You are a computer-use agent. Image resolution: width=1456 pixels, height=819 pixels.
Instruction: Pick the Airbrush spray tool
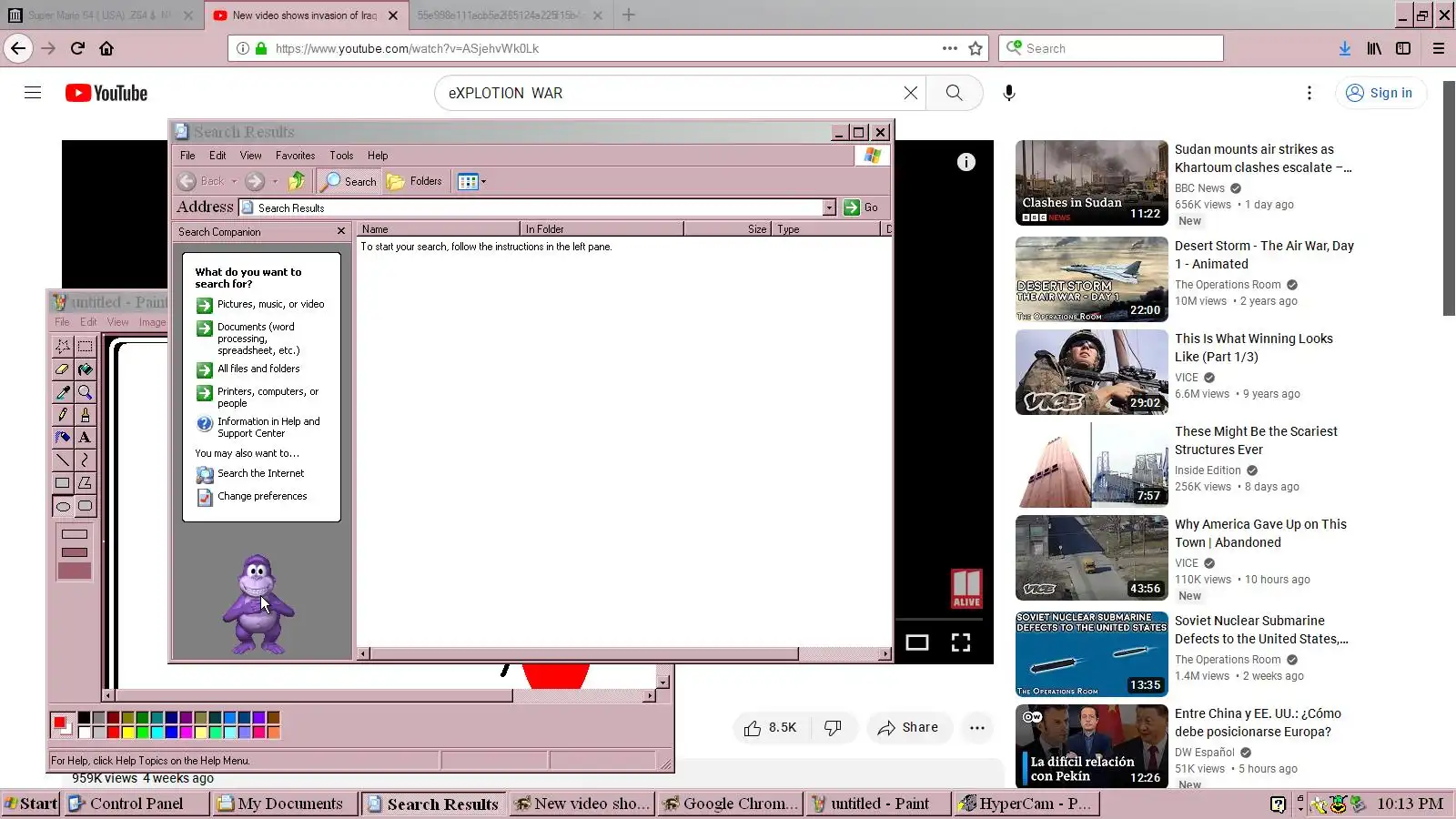point(63,438)
